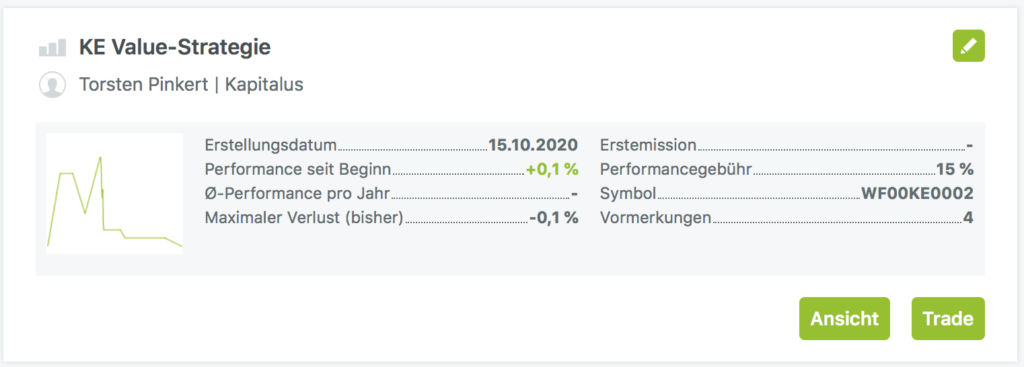
Task: Click the Trade button
Action: tap(948, 319)
